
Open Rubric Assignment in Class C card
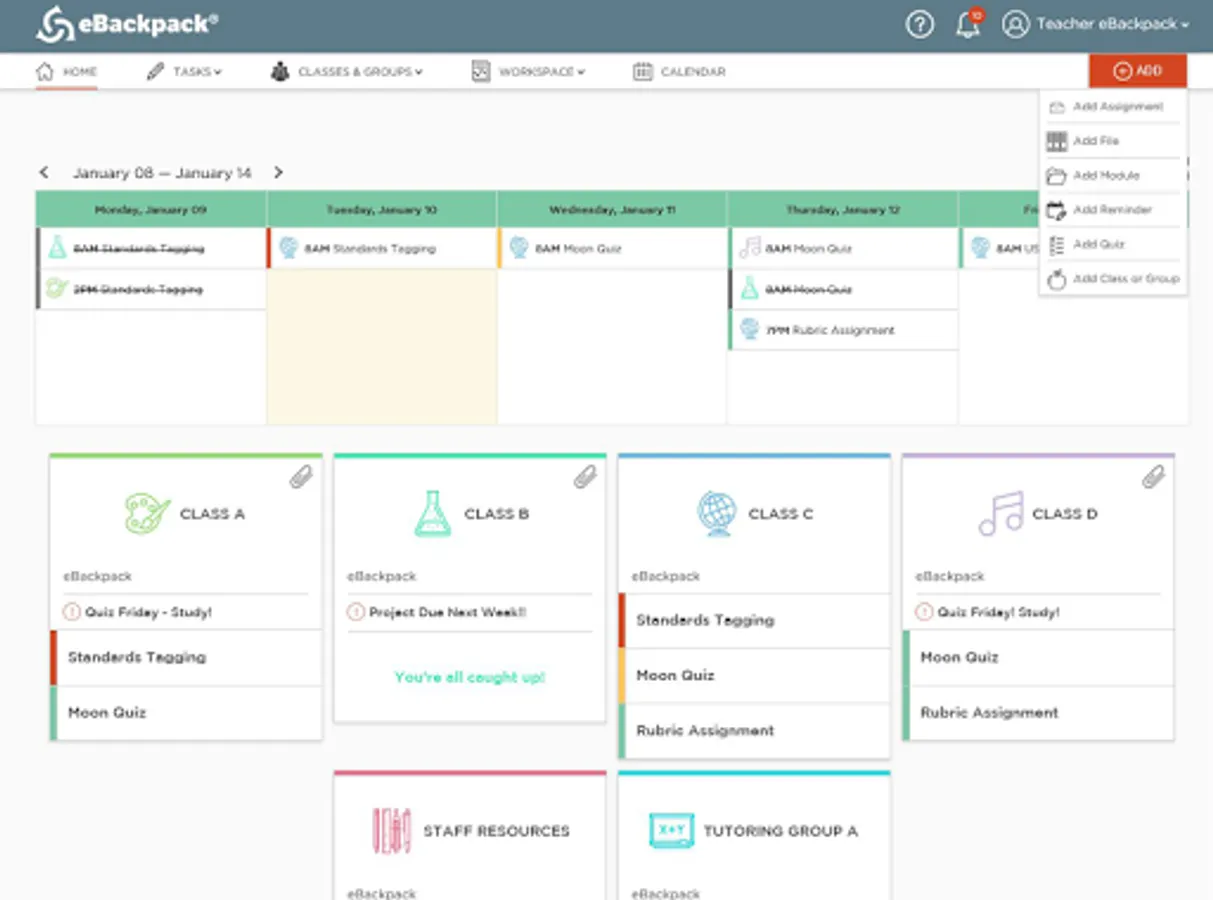pos(754,731)
